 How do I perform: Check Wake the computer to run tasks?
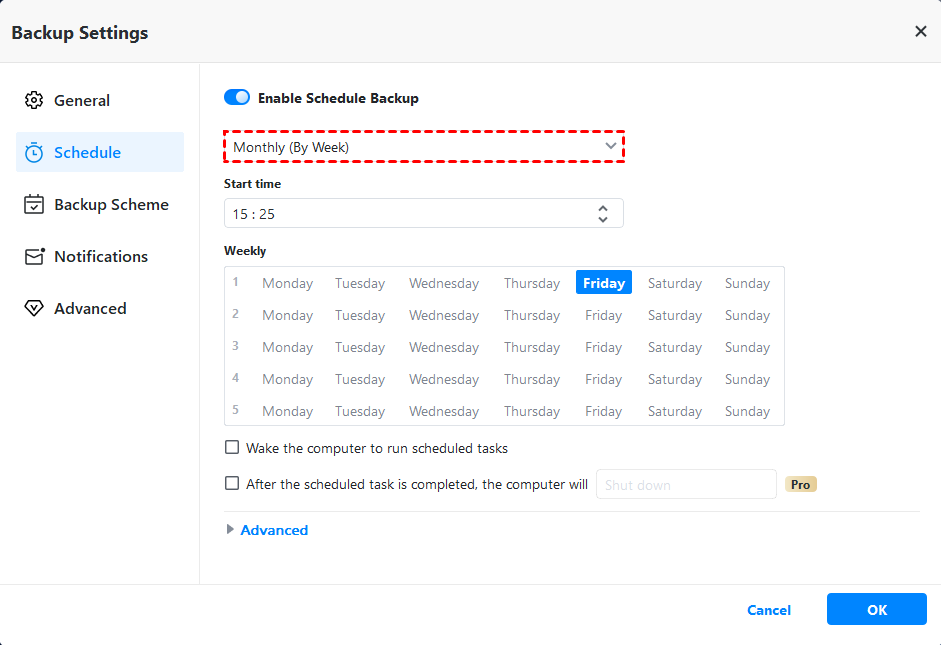[232, 448]
